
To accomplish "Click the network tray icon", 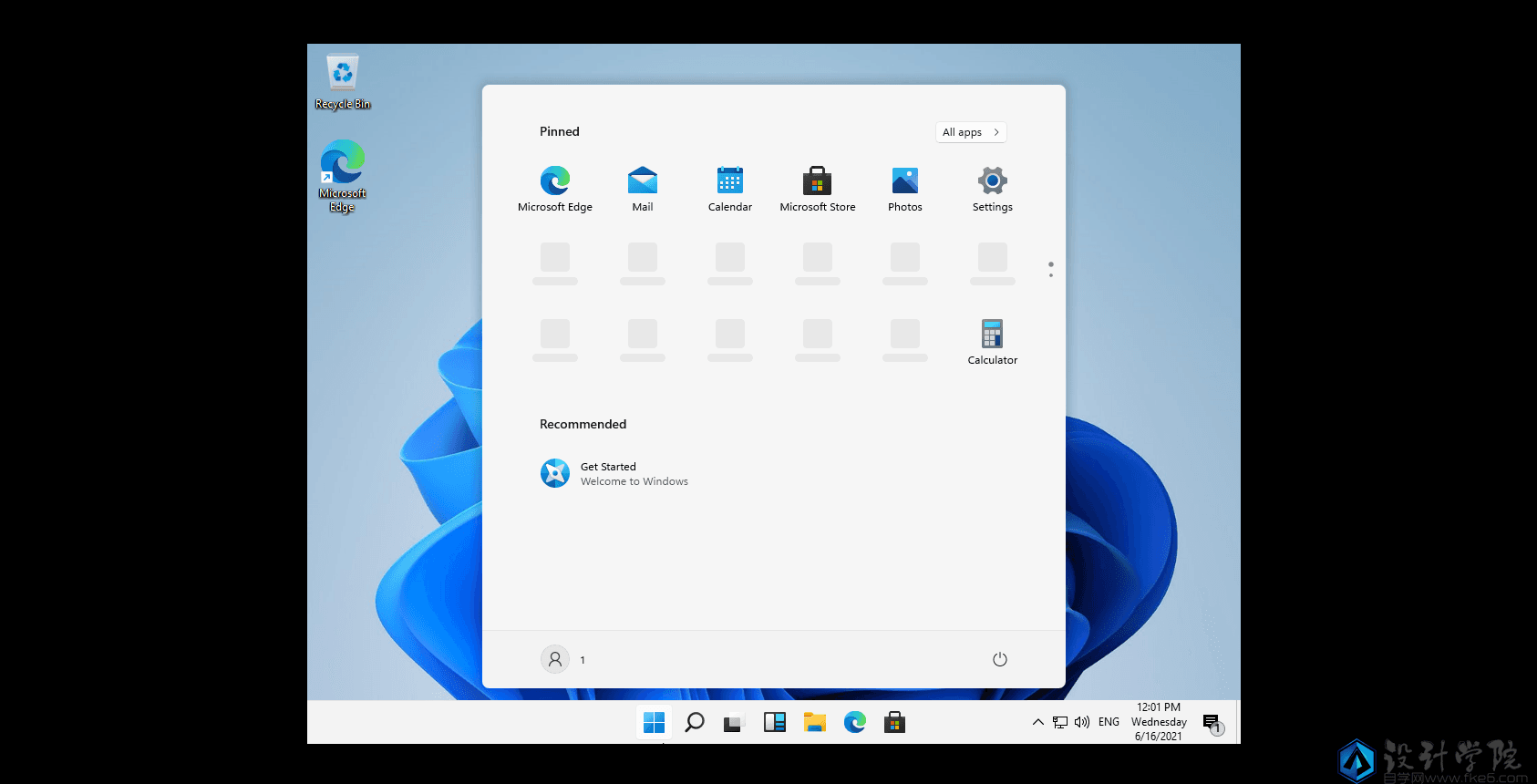I will tap(1060, 722).
